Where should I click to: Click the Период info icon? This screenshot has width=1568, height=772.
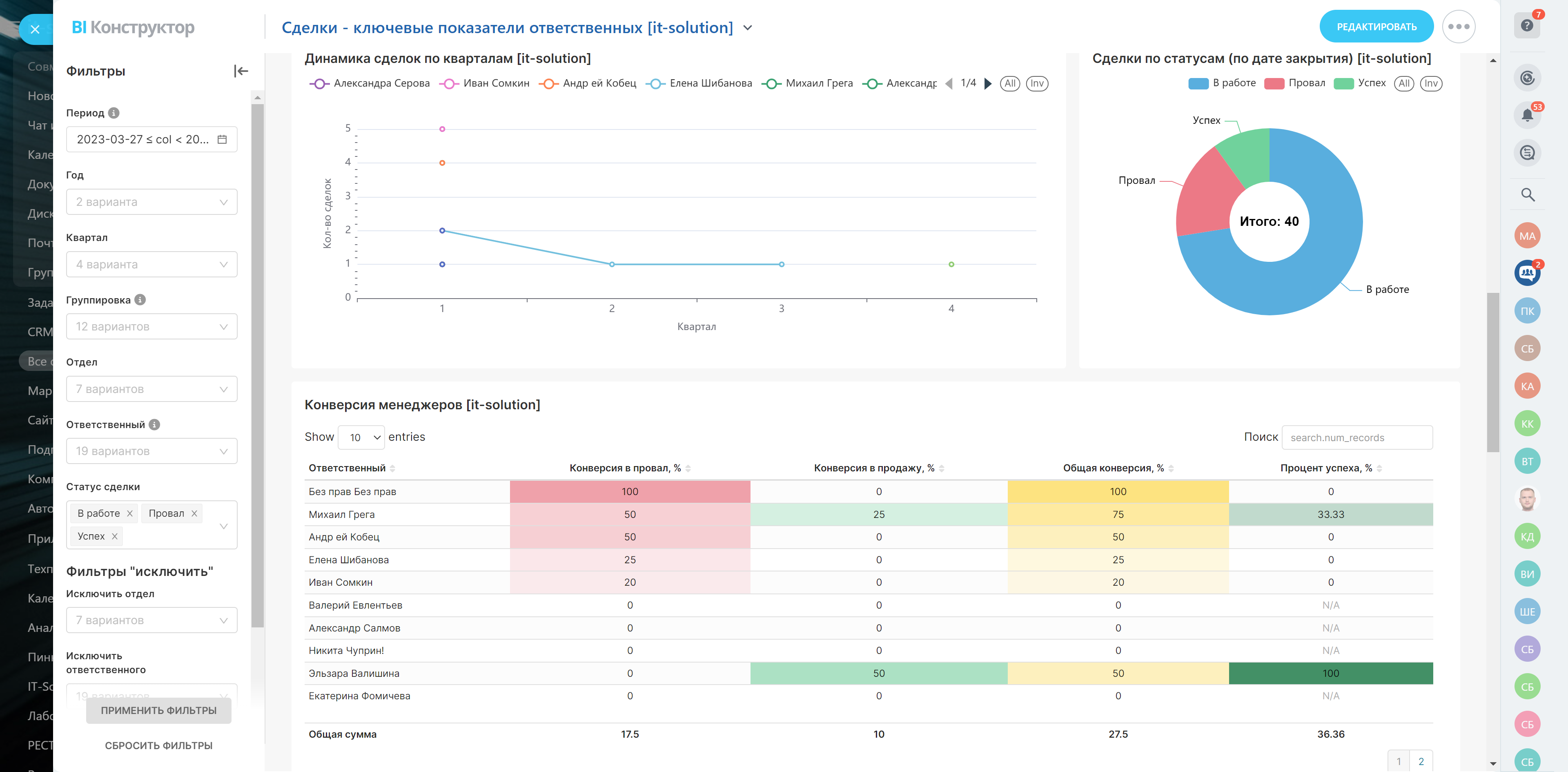point(114,113)
